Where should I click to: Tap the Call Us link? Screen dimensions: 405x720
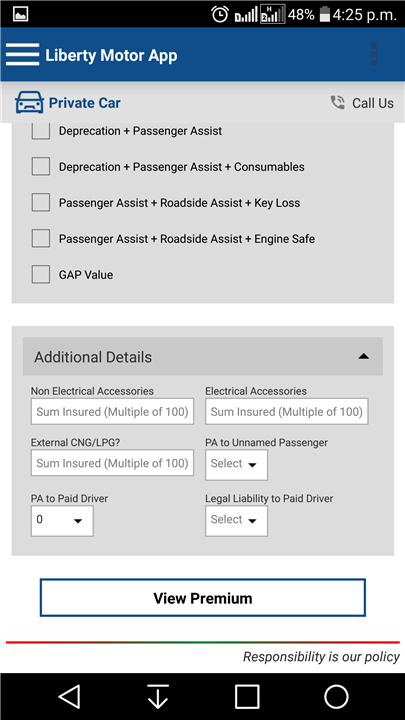coord(373,103)
